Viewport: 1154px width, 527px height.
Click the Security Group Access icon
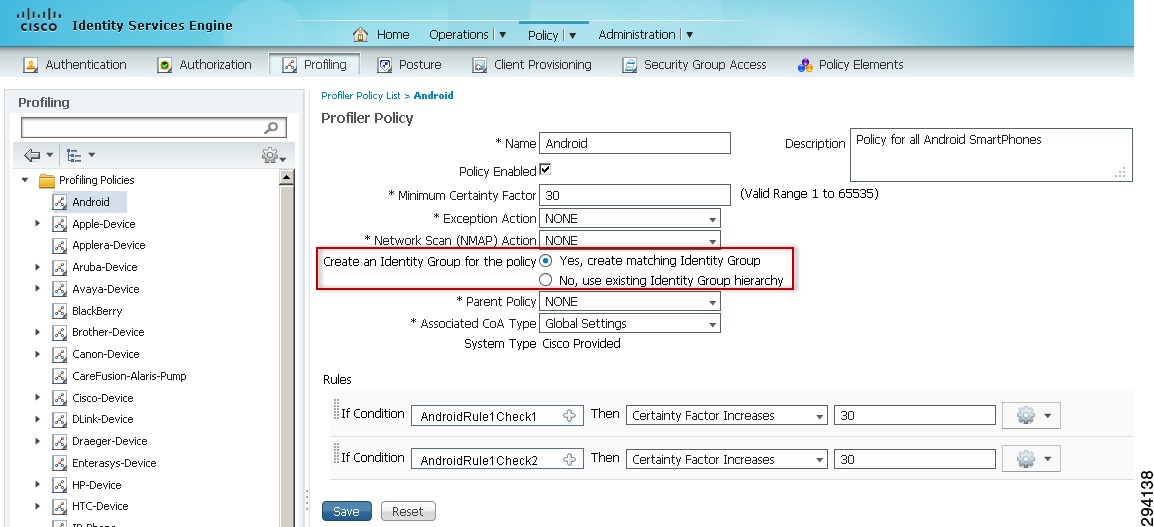[x=629, y=65]
